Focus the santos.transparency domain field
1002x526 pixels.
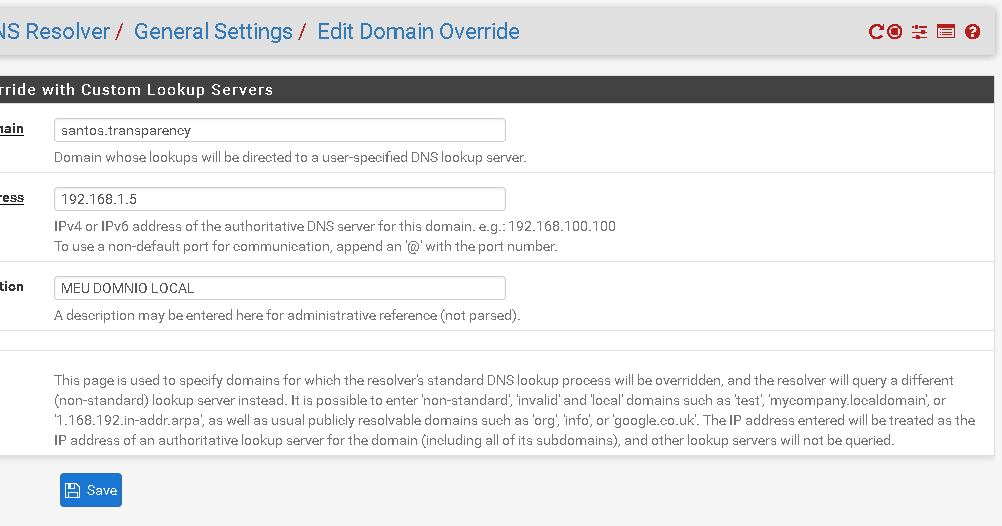point(280,130)
